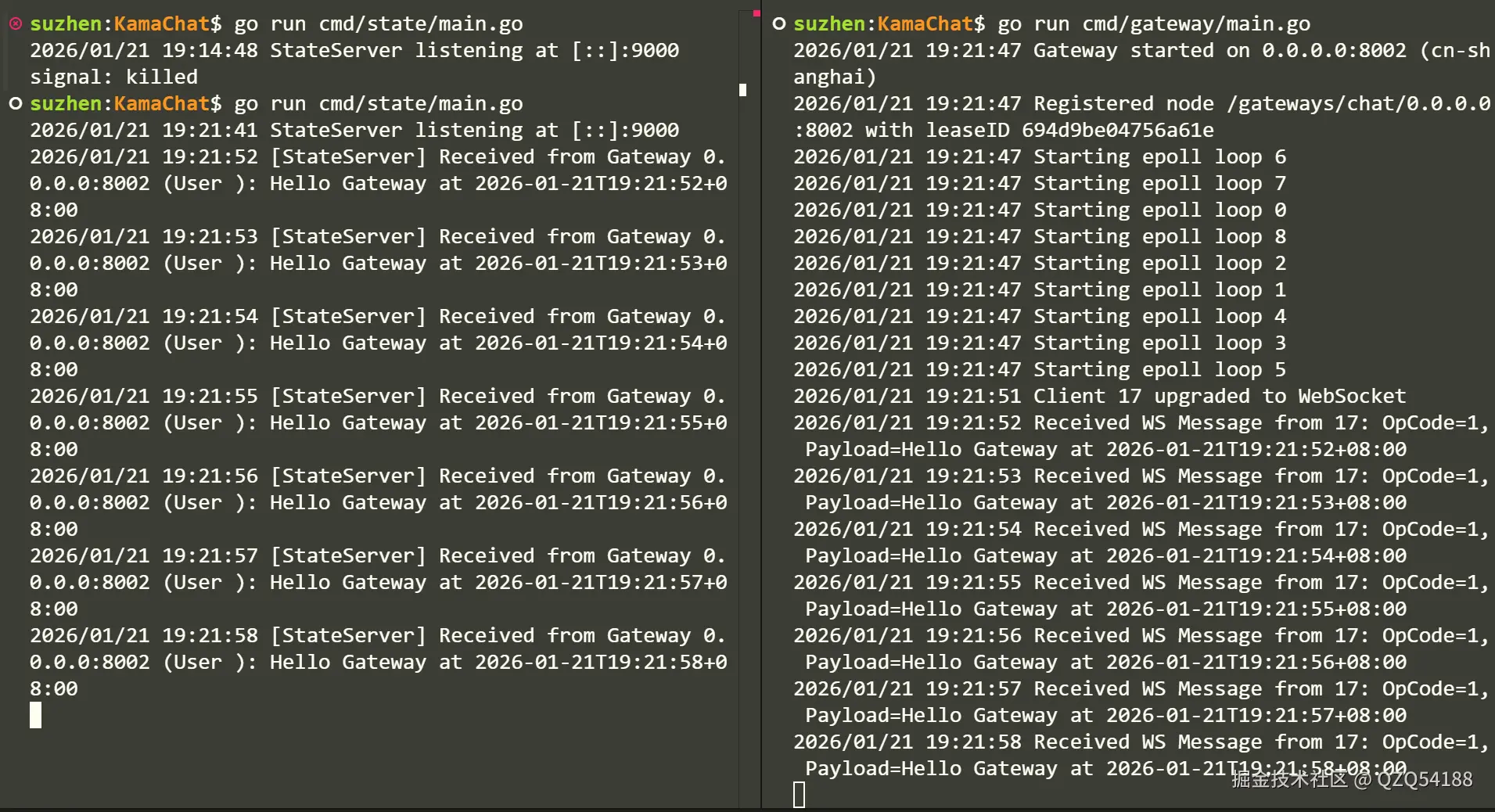Click the solid block cursor in left terminal
1495x812 pixels.
[35, 715]
